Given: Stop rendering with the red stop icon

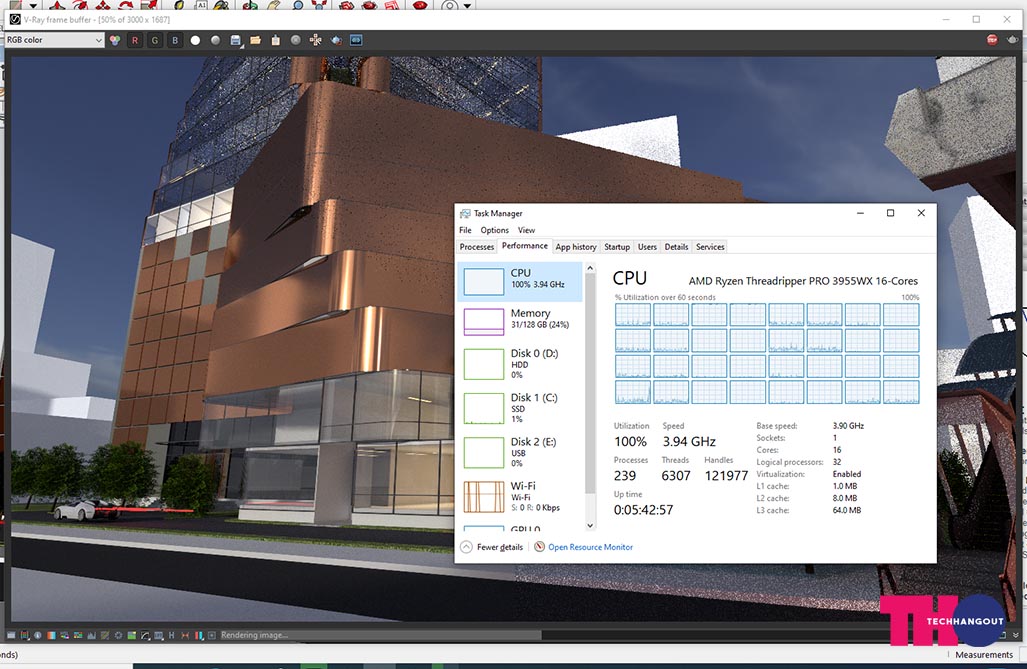Looking at the screenshot, I should [x=992, y=40].
